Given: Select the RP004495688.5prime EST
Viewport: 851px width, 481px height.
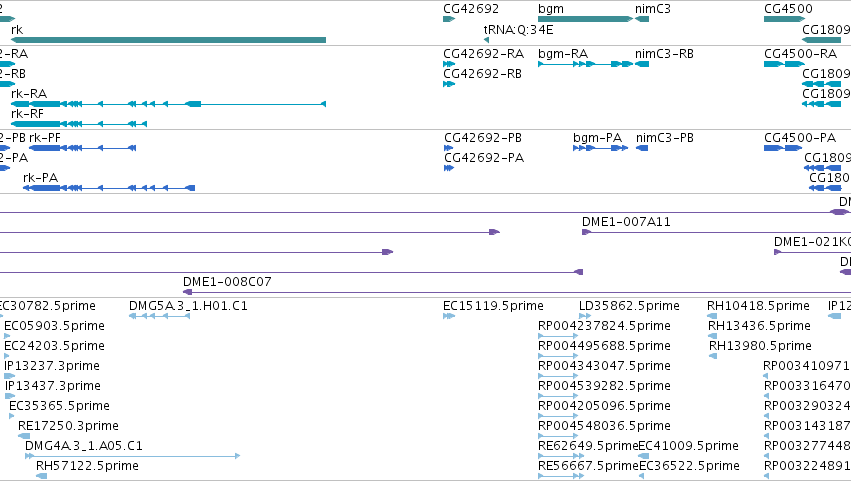Looking at the screenshot, I should point(558,356).
